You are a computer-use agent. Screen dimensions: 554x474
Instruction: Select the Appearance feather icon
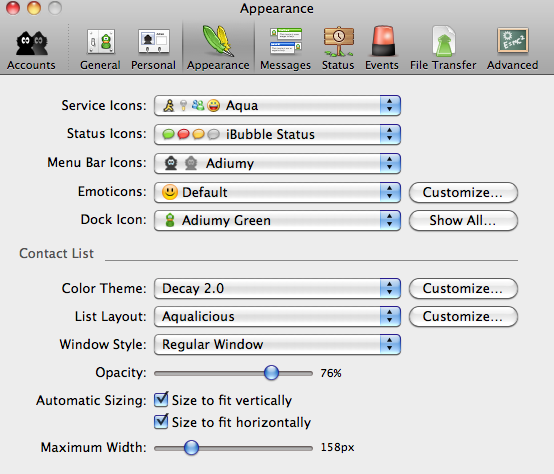click(x=218, y=42)
